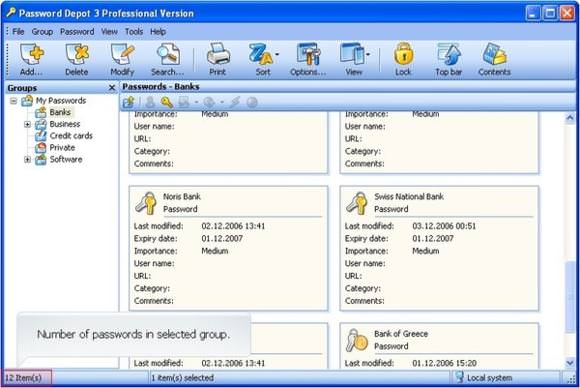580x388 pixels.
Task: Collapse the My Passwords tree
Action: point(13,101)
